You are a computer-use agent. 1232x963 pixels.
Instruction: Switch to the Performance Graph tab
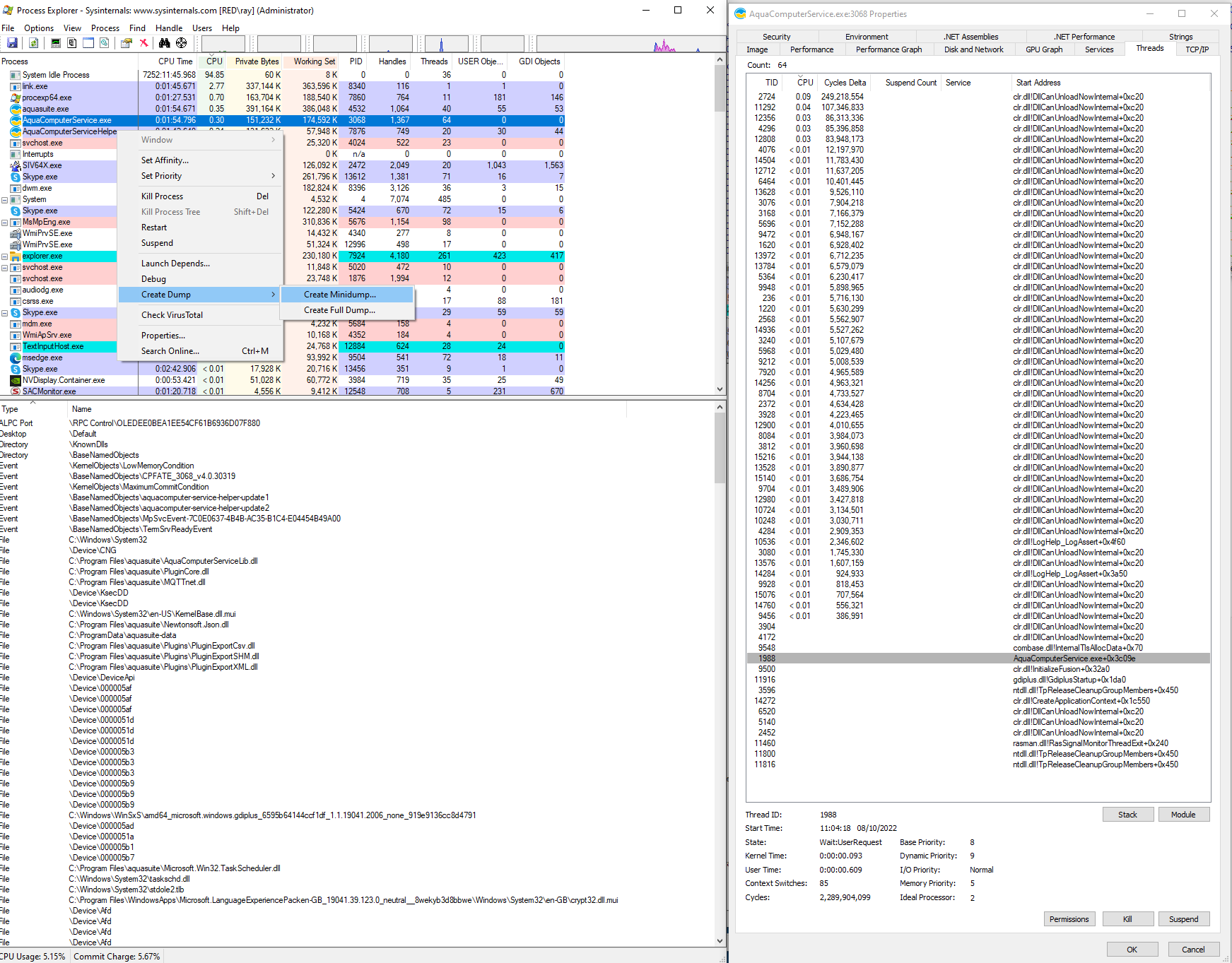point(888,49)
